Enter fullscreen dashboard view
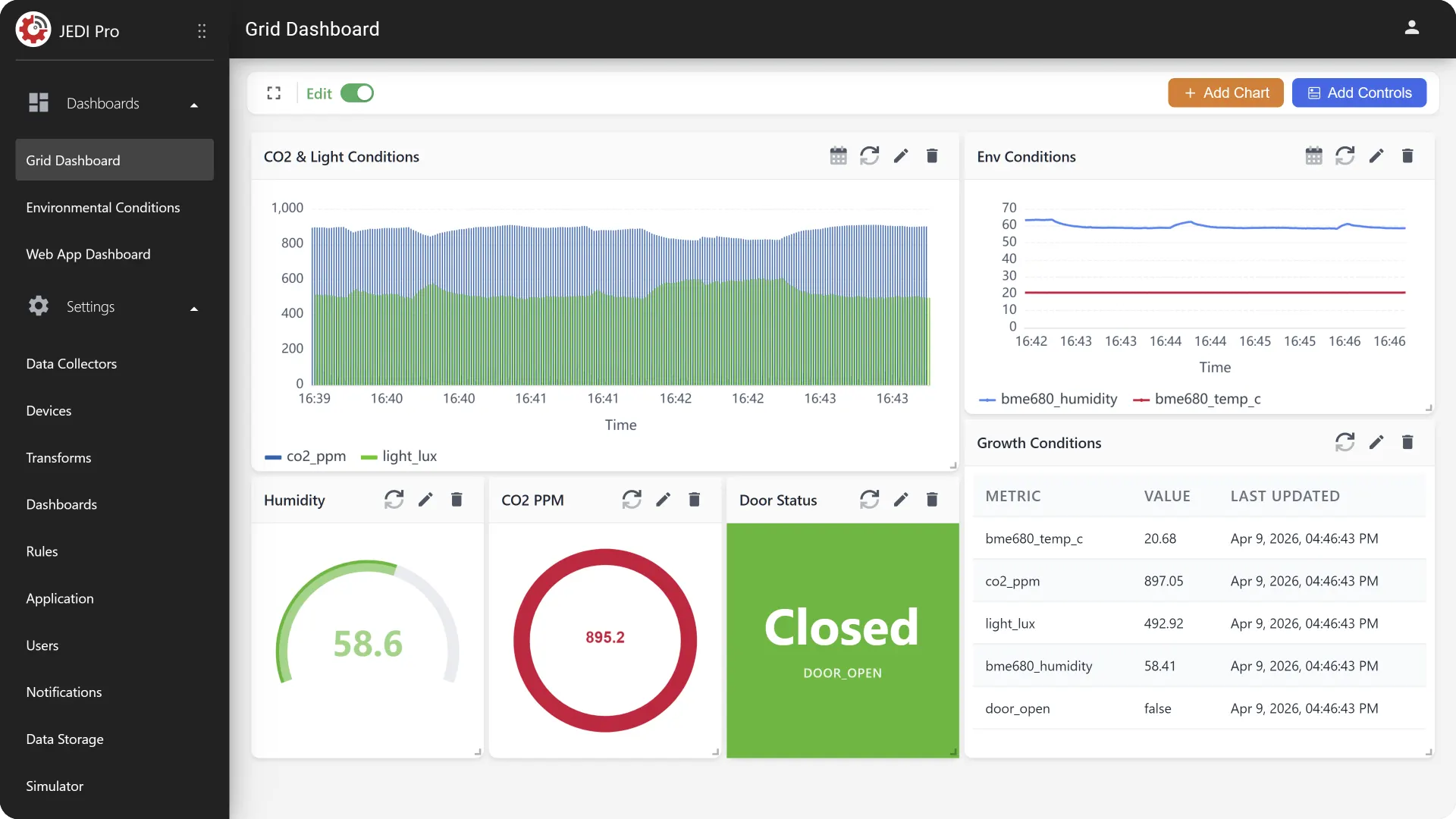The image size is (1456, 819). [x=274, y=93]
